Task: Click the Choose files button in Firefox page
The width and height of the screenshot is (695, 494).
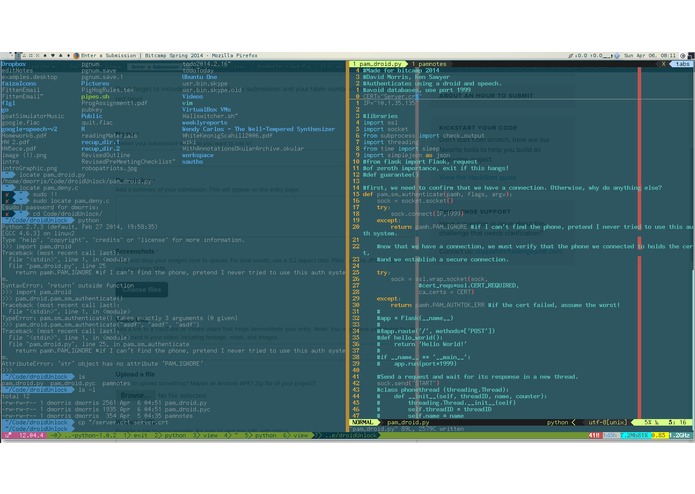Action: (142, 290)
